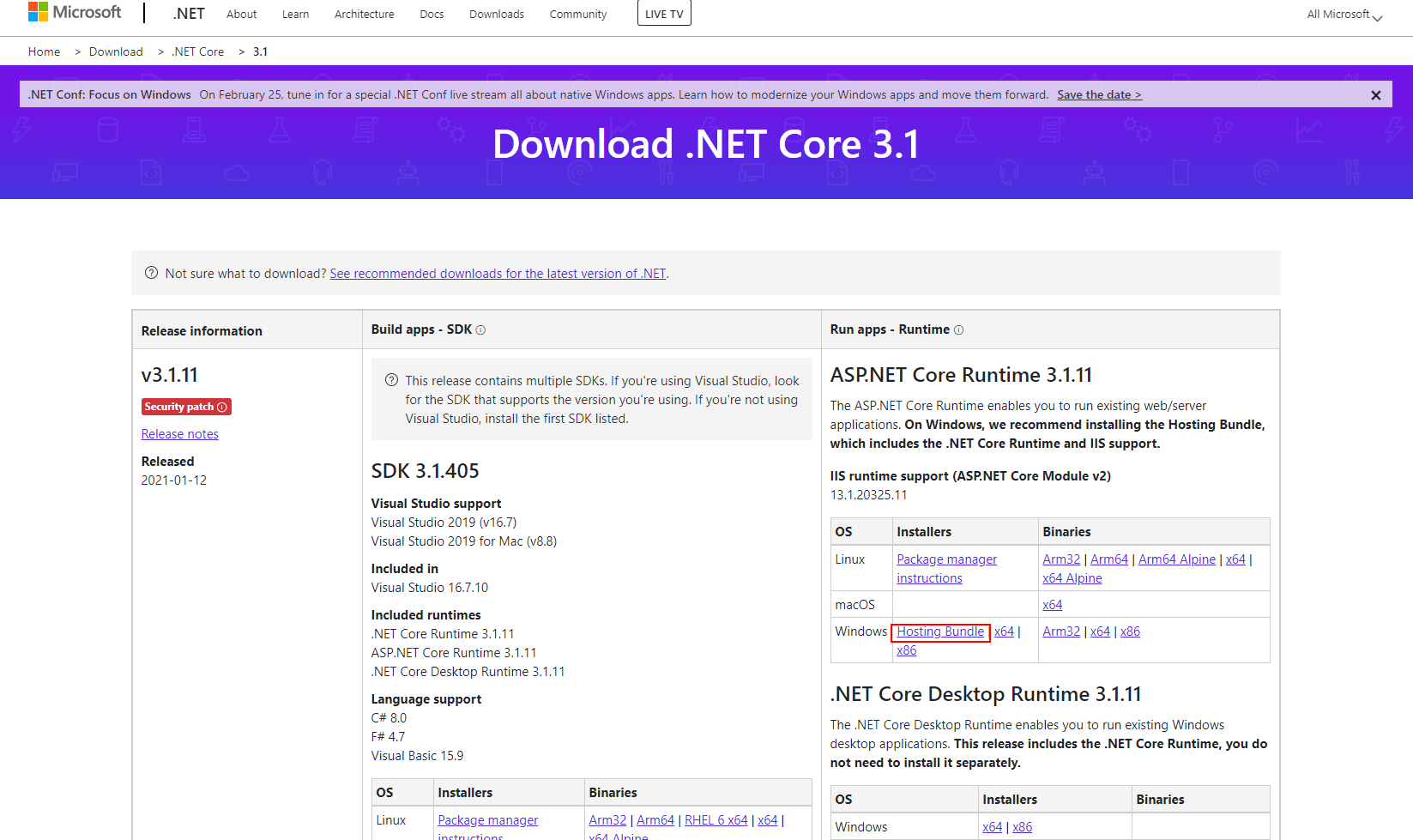
Task: Download SDK Linux Arm32 binary
Action: (607, 821)
